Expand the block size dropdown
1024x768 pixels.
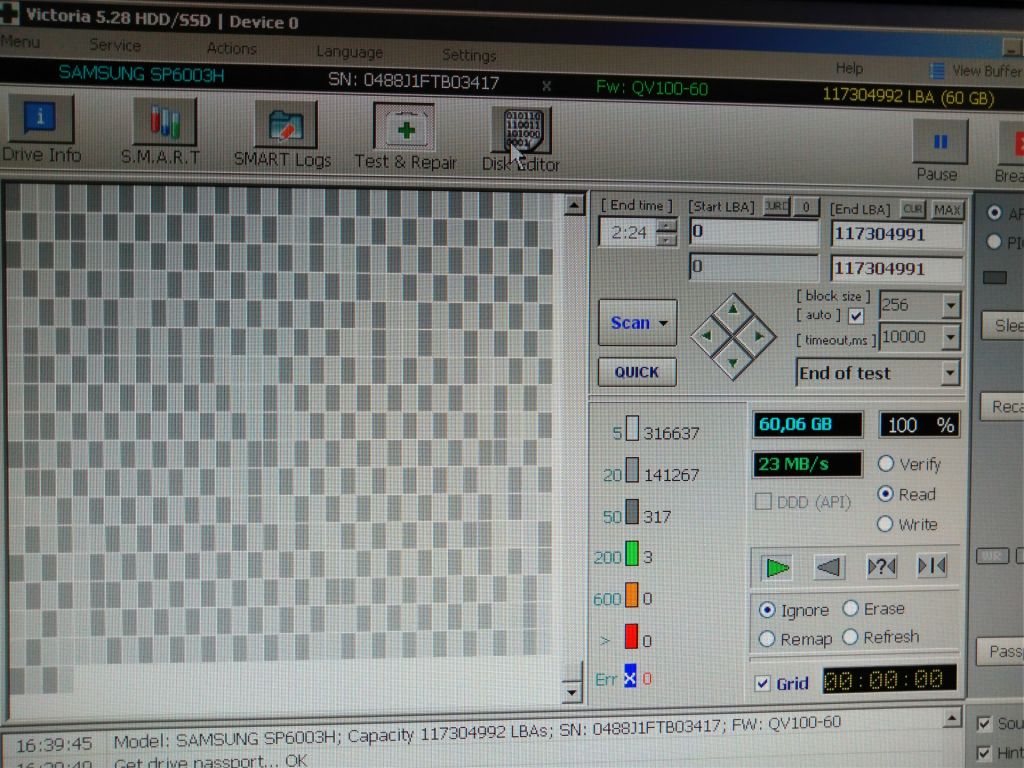951,305
